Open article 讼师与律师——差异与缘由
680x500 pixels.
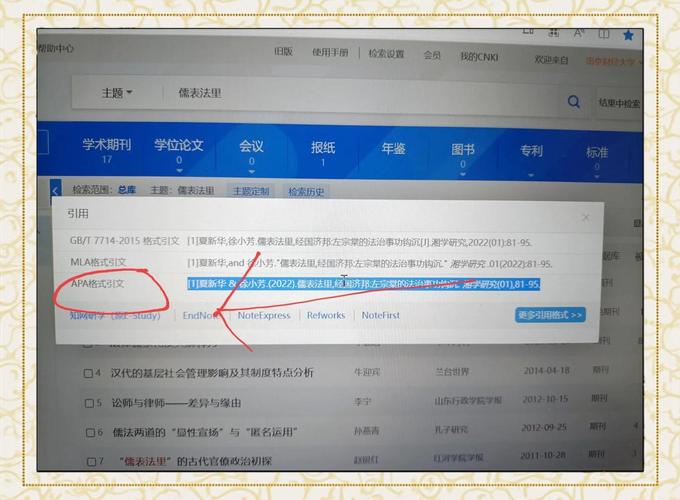click(176, 403)
